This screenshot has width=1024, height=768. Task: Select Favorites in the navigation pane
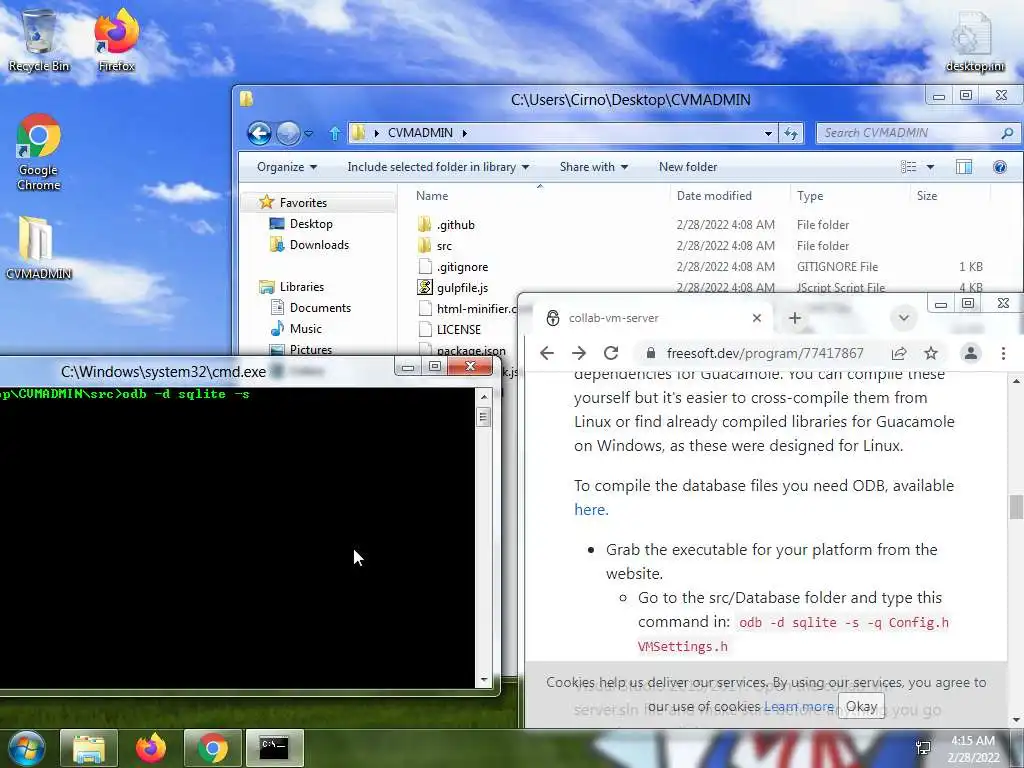click(302, 203)
